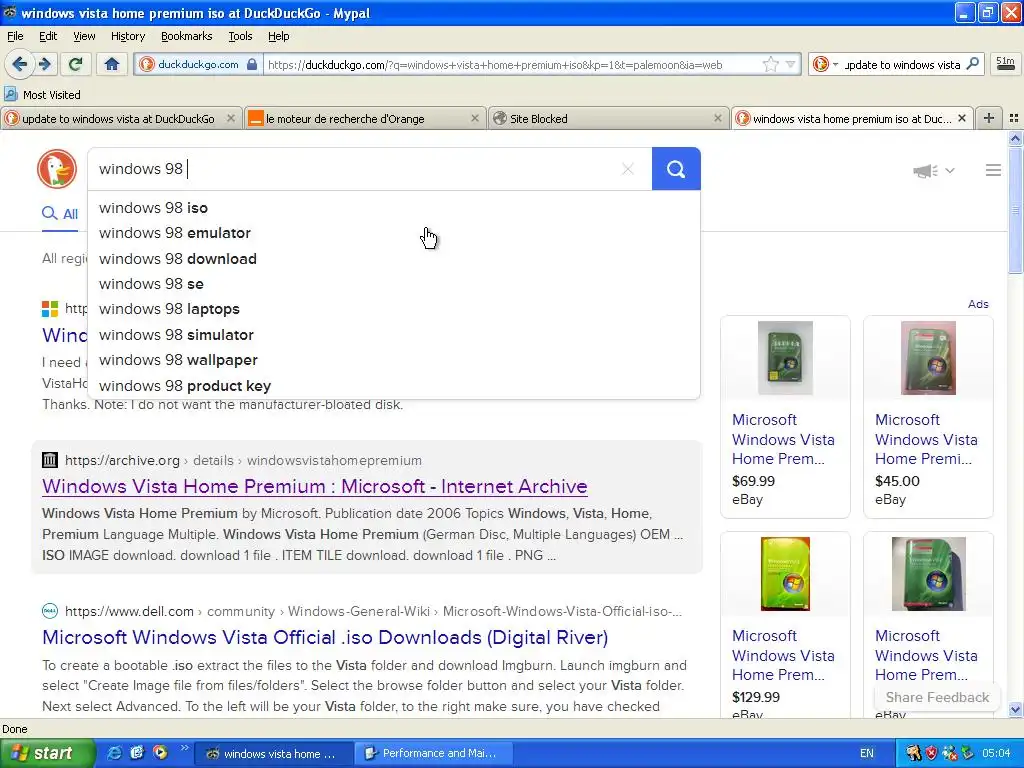The height and width of the screenshot is (768, 1024).
Task: Click the search bar magnifier icon
Action: (972, 64)
